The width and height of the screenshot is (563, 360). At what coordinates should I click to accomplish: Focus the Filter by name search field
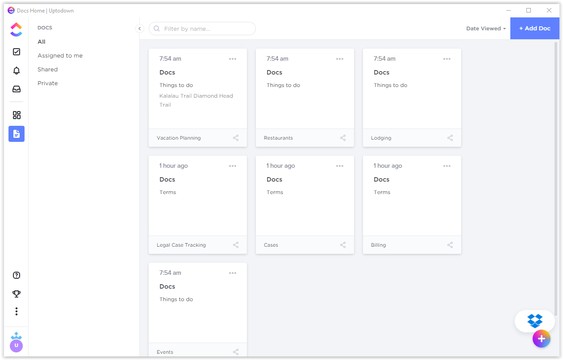(202, 28)
